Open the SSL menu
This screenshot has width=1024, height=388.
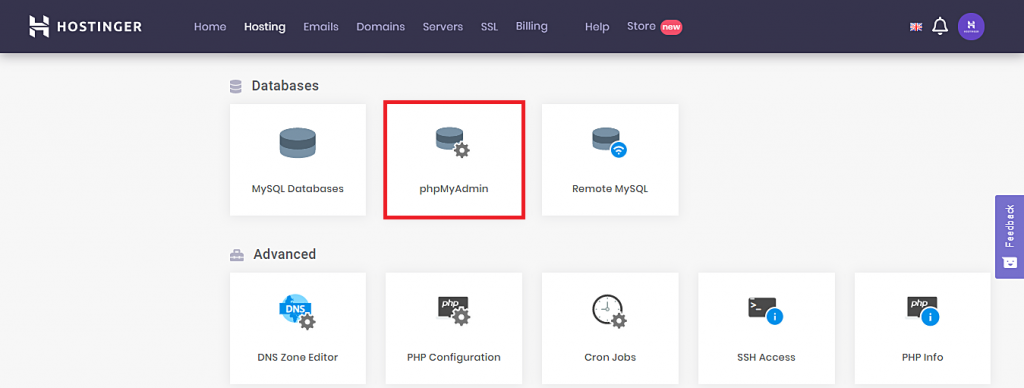(489, 27)
